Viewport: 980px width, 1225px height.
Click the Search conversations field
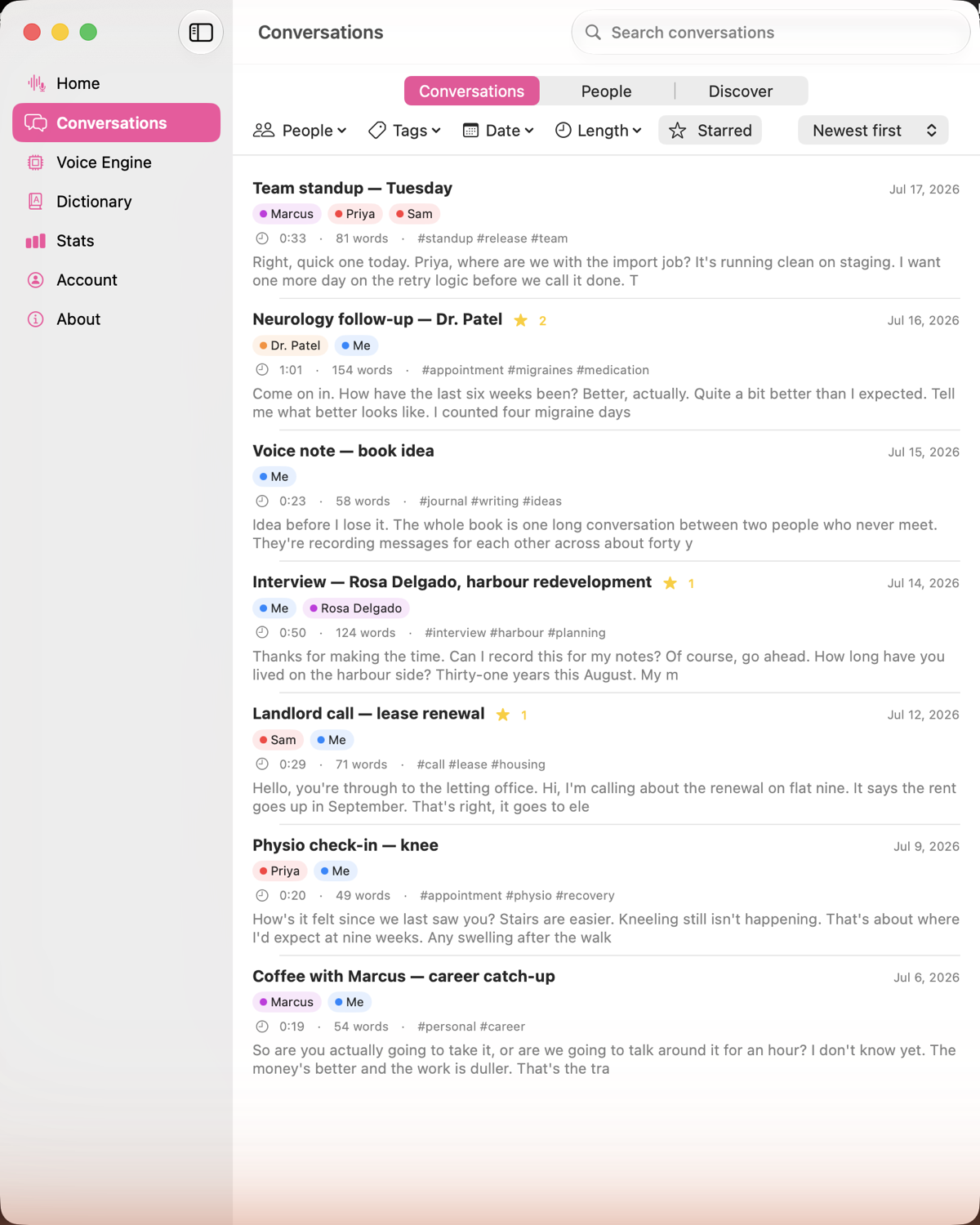pyautogui.click(x=771, y=33)
